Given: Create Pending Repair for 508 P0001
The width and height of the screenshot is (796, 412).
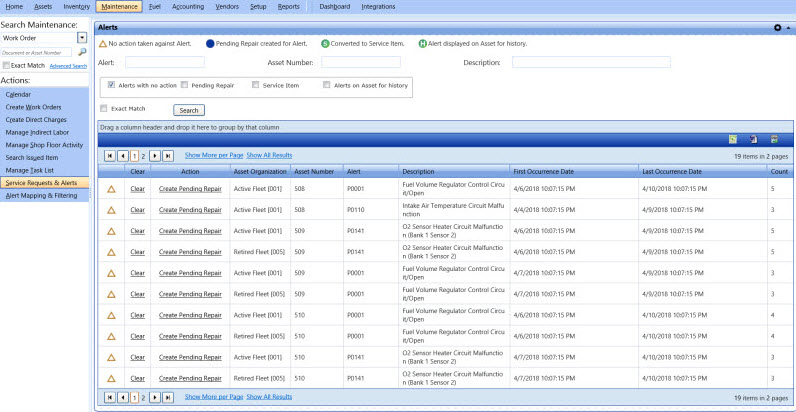Looking at the screenshot, I should pyautogui.click(x=190, y=189).
